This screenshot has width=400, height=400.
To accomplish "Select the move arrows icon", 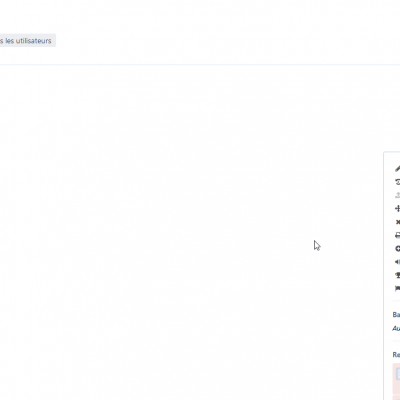I will click(397, 209).
